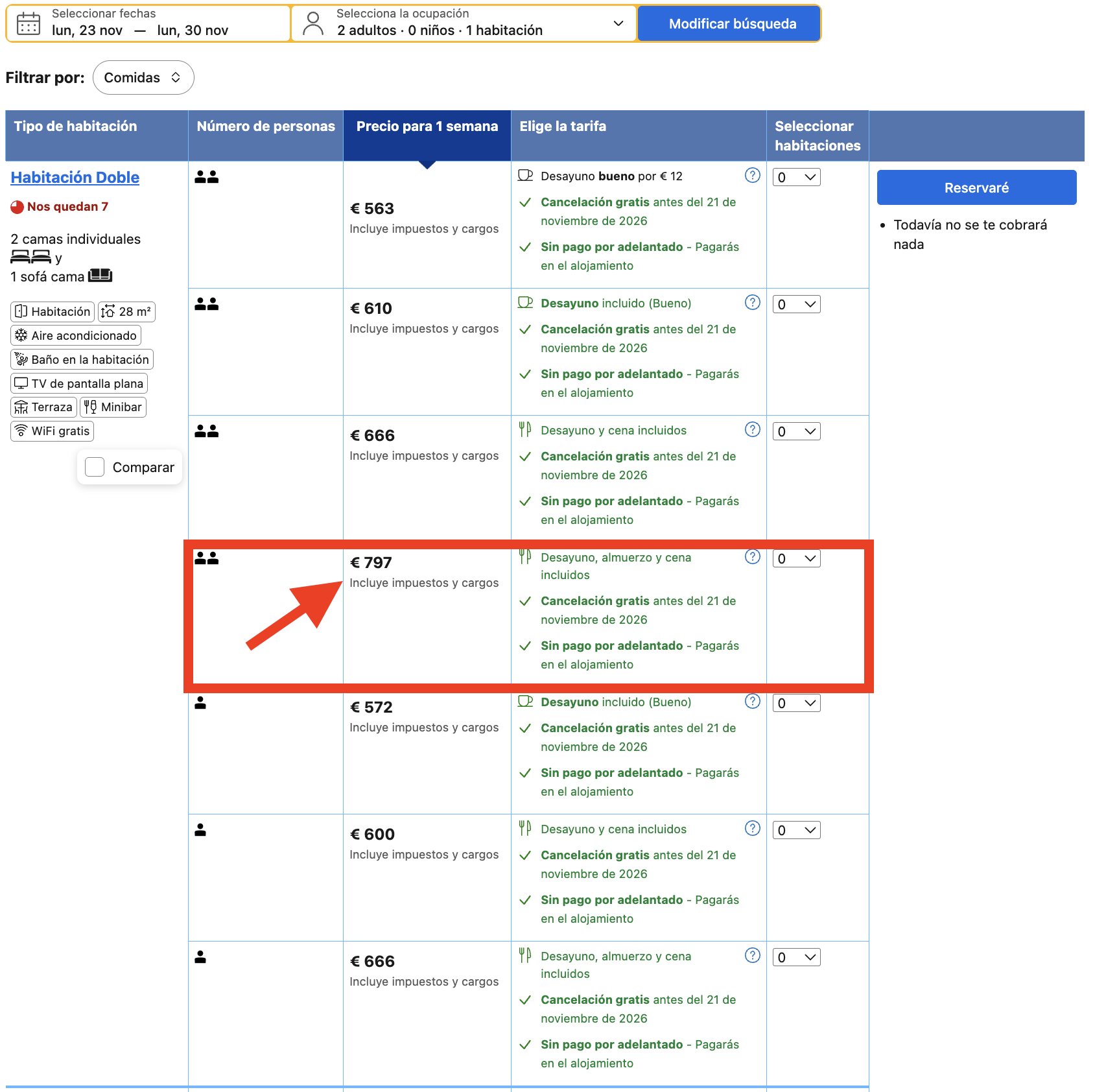This screenshot has width=1106, height=1092.
Task: Open room quantity dropdown for €572 rate
Action: point(796,704)
